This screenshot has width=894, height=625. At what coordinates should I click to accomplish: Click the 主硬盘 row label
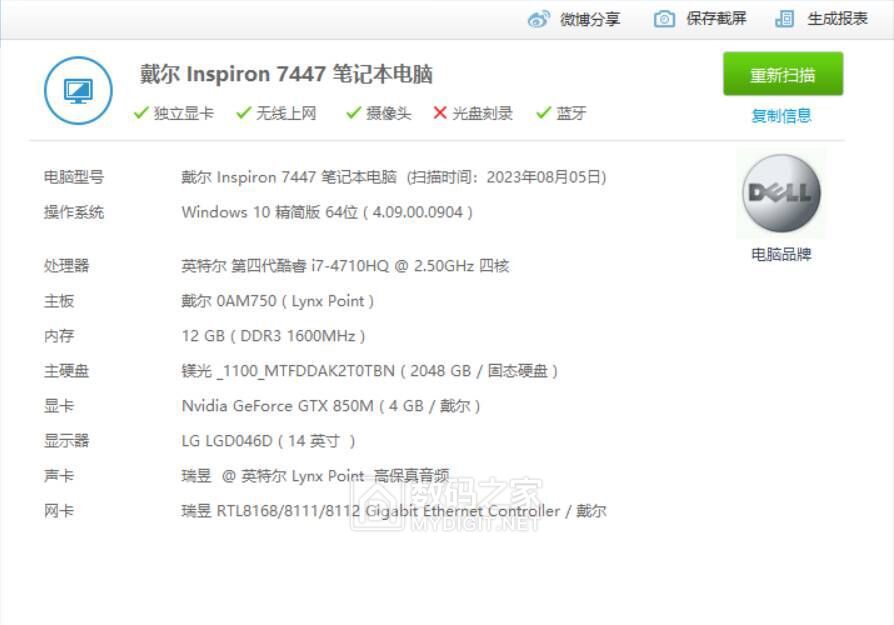click(x=66, y=371)
